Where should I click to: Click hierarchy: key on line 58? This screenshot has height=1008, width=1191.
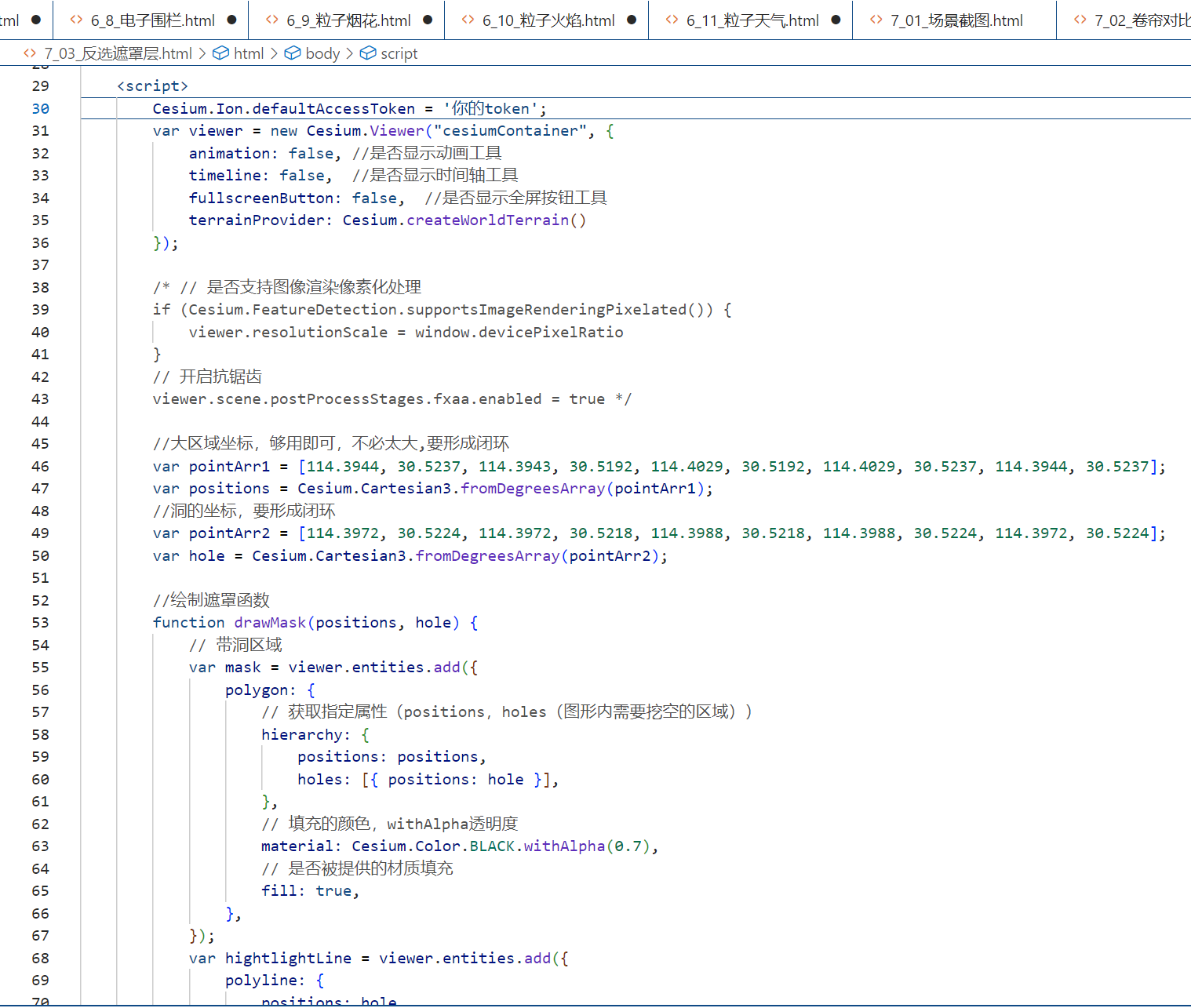pos(306,734)
